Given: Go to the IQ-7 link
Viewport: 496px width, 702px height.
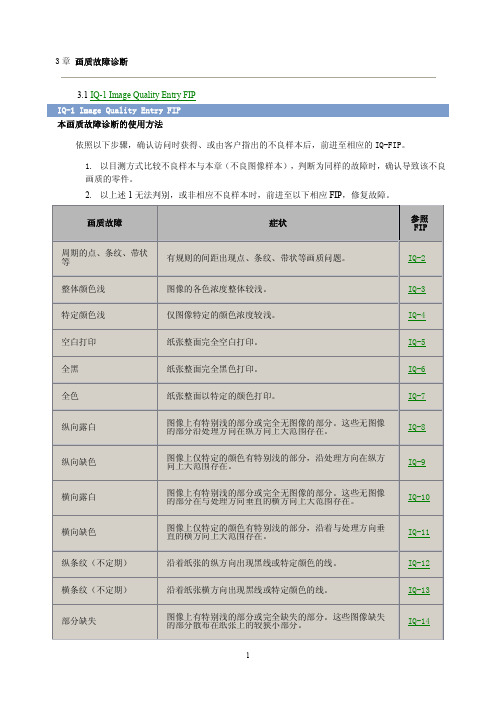Looking at the screenshot, I should 416,396.
